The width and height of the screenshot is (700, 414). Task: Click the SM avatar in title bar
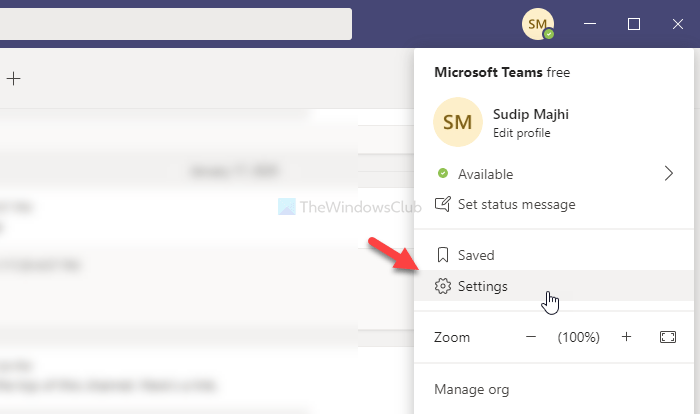pyautogui.click(x=538, y=24)
